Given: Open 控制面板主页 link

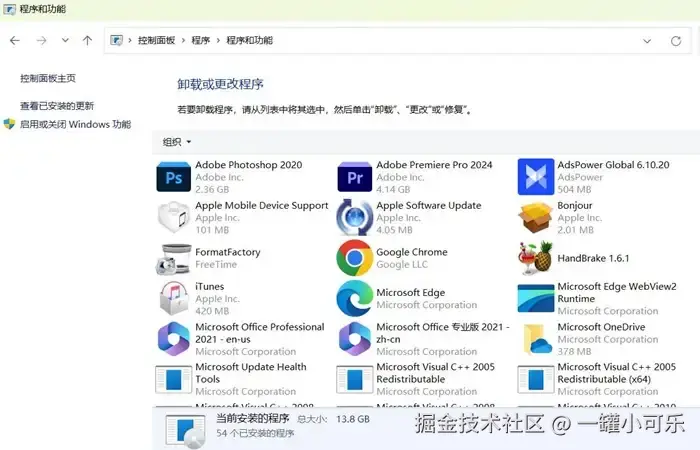Looking at the screenshot, I should click(x=48, y=79).
